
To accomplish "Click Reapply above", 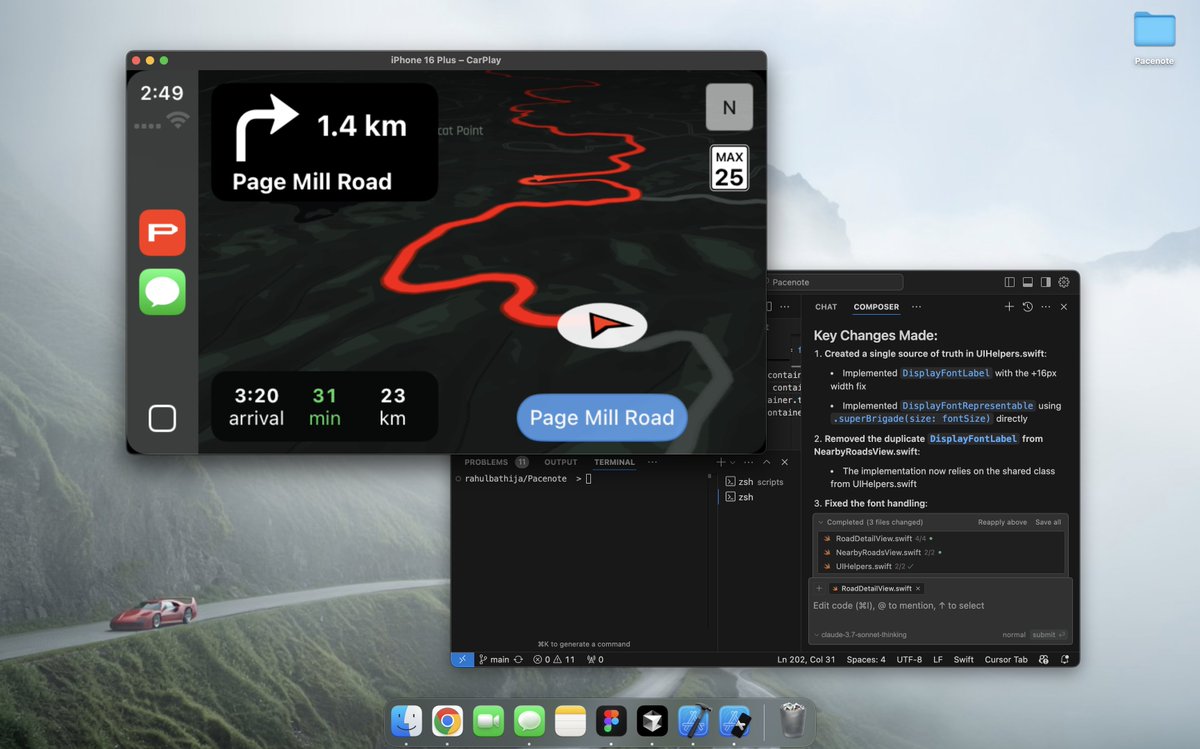I will pos(1002,522).
